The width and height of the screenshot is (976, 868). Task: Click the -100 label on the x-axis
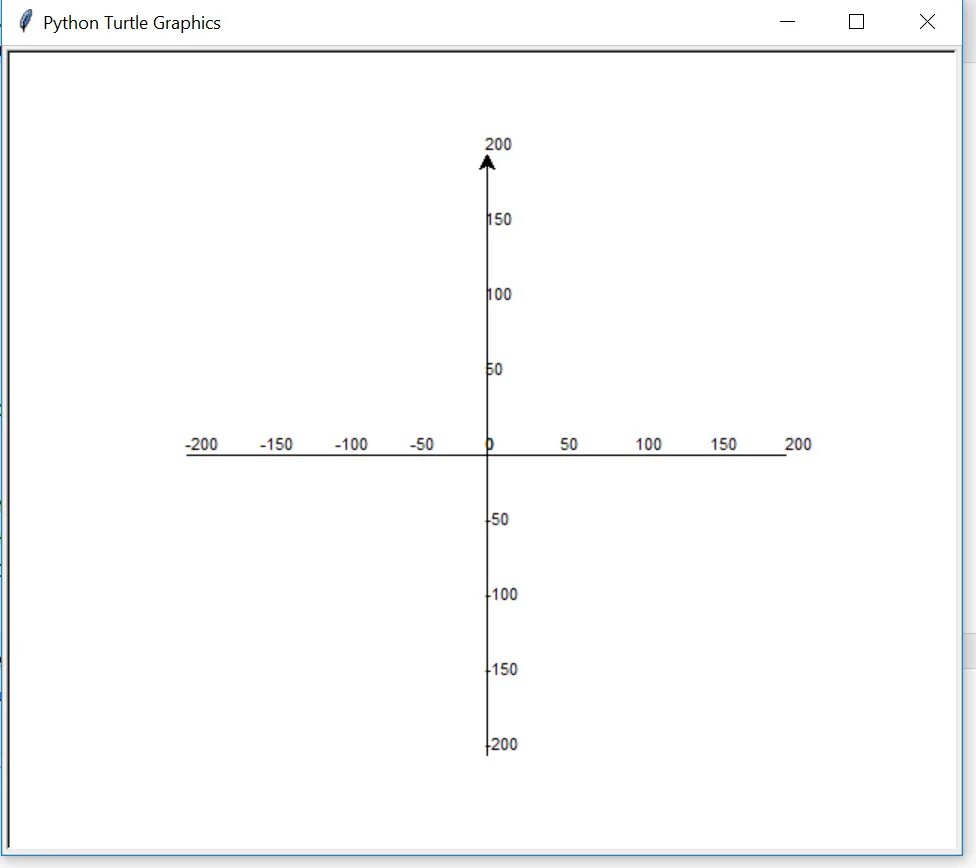tap(351, 445)
